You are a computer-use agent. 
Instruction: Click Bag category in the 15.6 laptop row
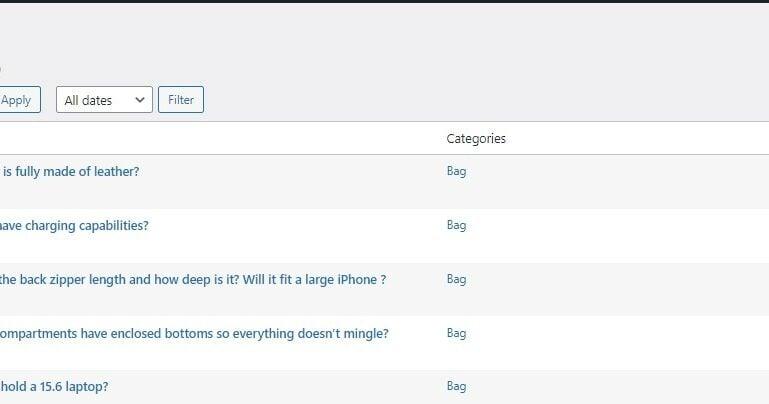[456, 386]
